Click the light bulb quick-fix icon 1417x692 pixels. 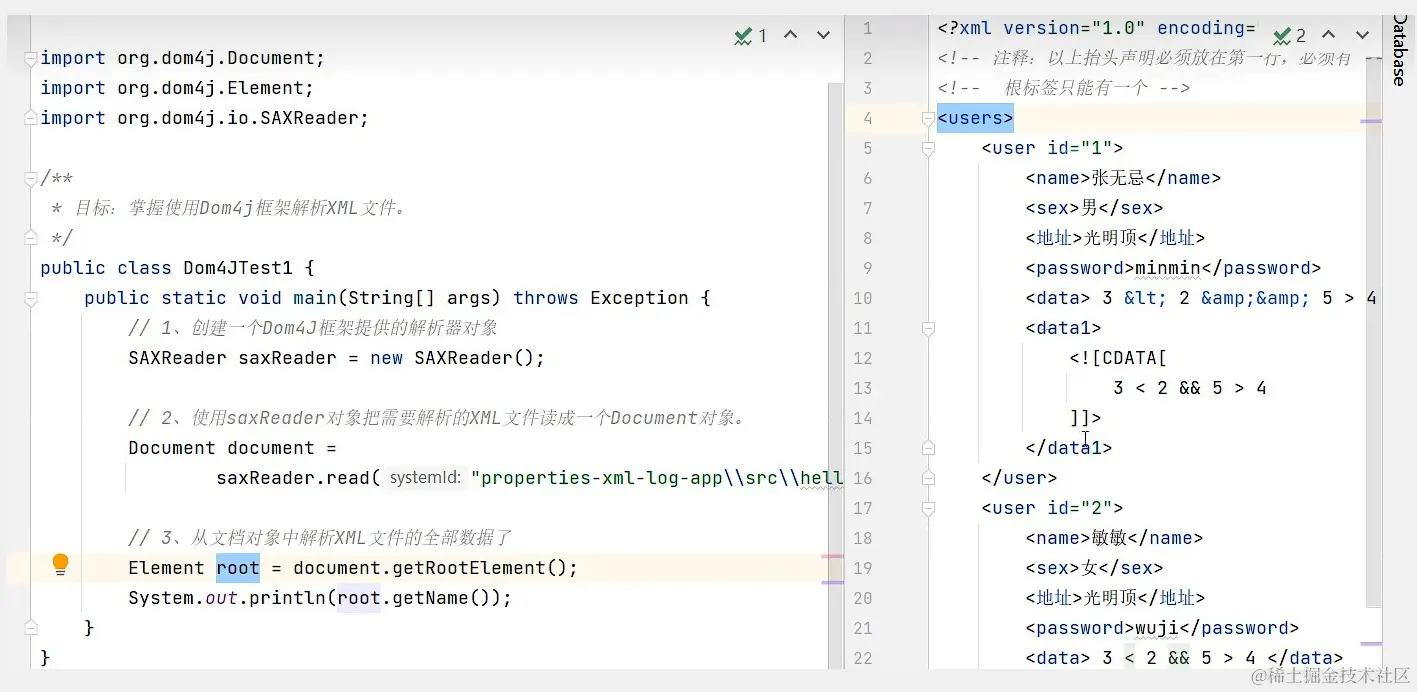point(60,565)
